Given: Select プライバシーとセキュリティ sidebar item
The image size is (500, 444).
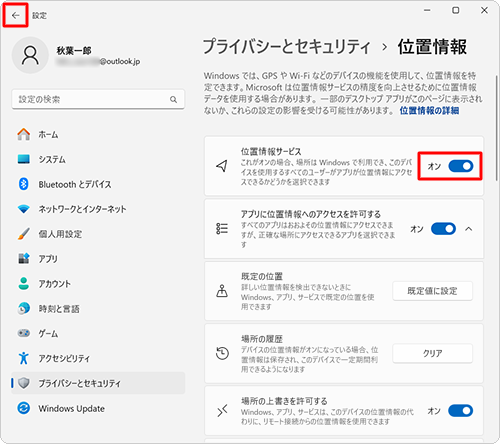Looking at the screenshot, I should tap(98, 383).
